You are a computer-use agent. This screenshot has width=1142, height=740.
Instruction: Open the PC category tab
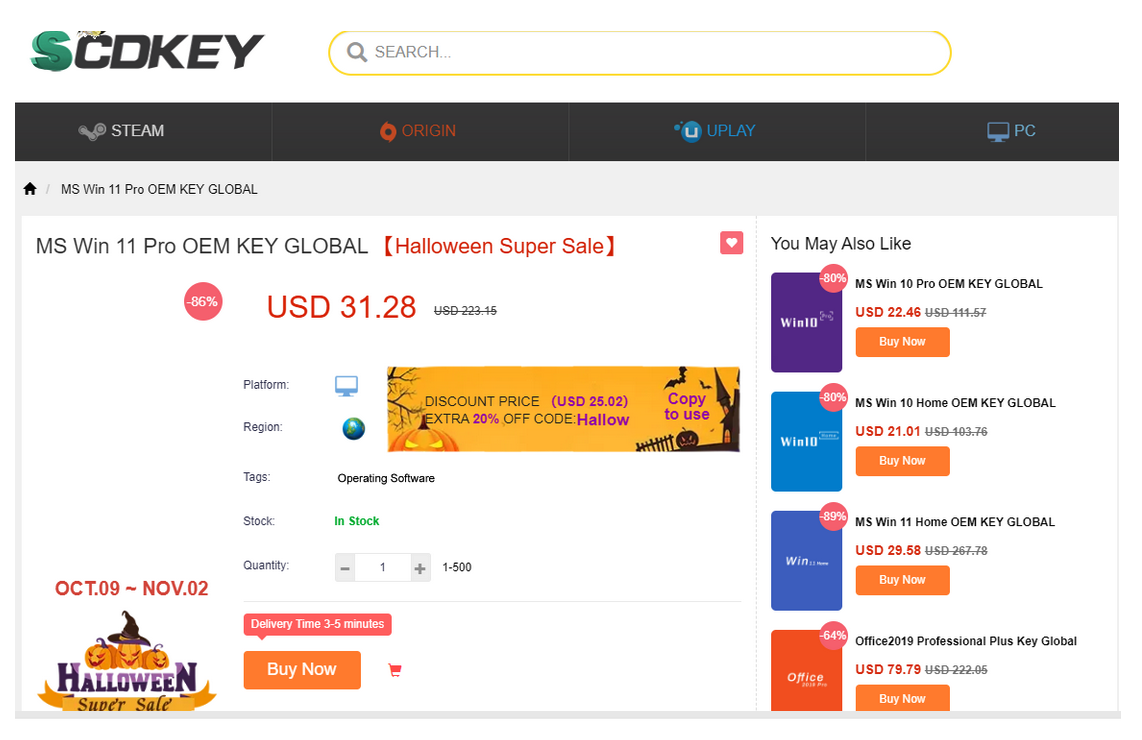coord(1011,131)
